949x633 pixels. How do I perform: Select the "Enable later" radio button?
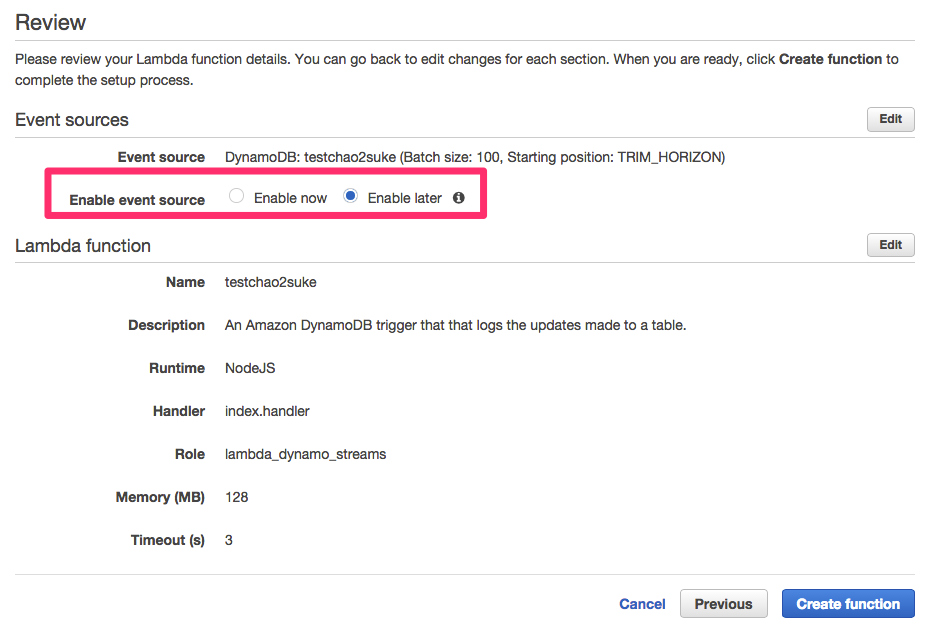[x=349, y=197]
